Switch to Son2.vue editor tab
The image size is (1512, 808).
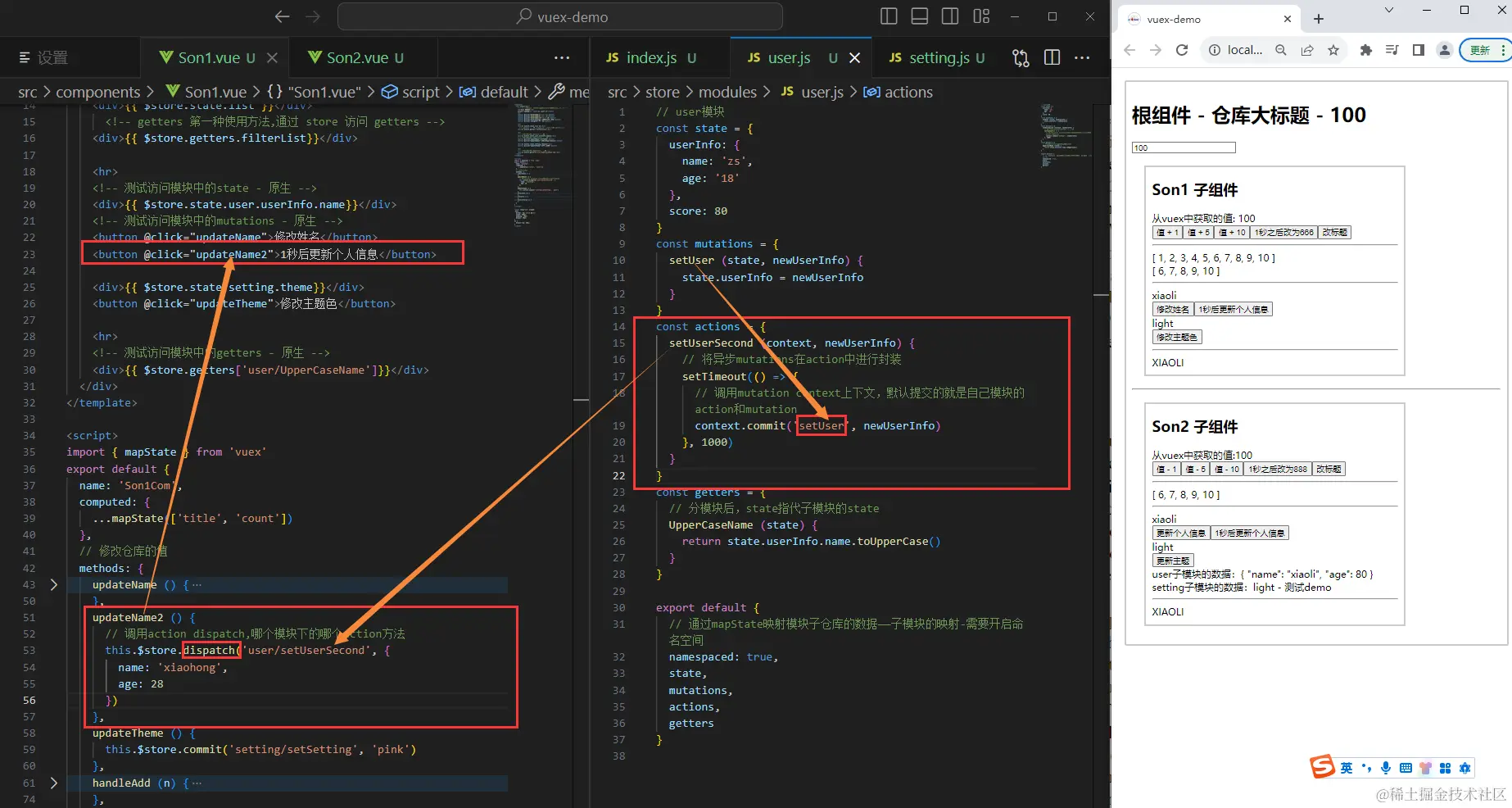click(355, 57)
